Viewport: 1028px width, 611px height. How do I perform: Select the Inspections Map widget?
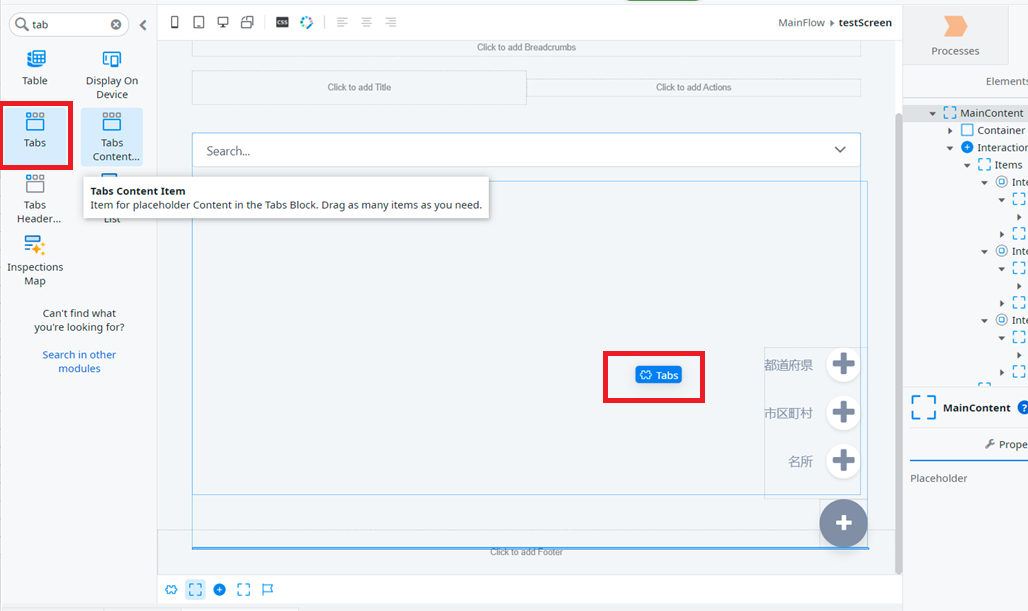[35, 259]
